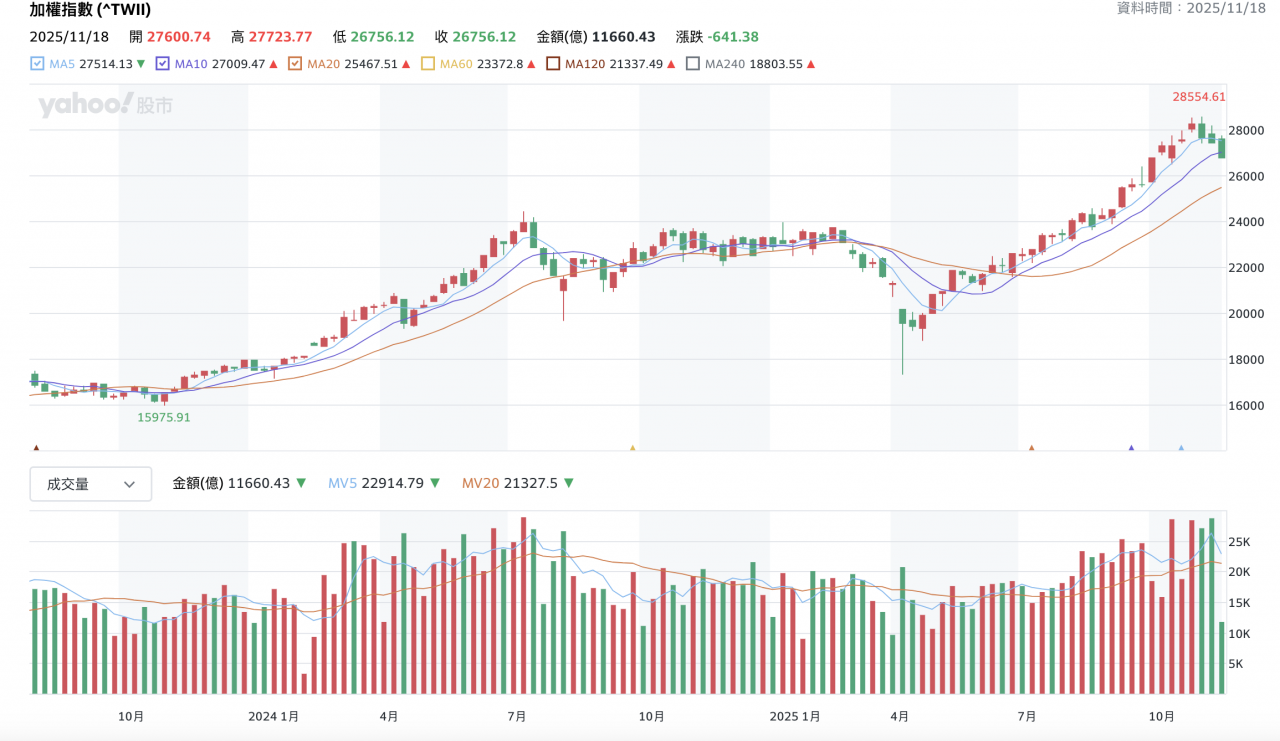Disable the MA10 line checkbox
This screenshot has height=741, width=1280.
click(x=163, y=64)
